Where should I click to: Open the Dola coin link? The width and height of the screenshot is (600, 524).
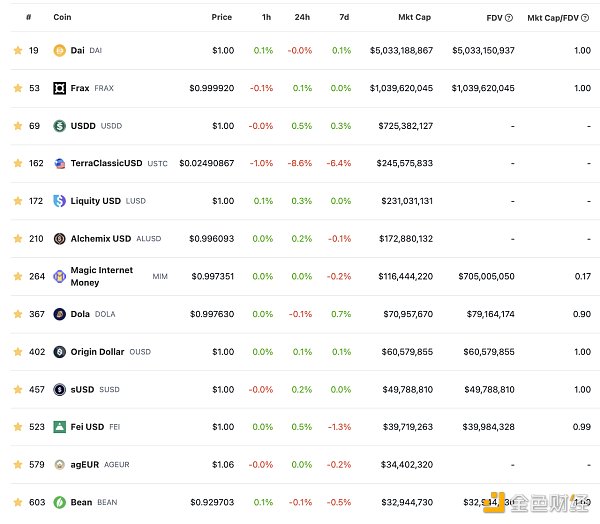(80, 314)
